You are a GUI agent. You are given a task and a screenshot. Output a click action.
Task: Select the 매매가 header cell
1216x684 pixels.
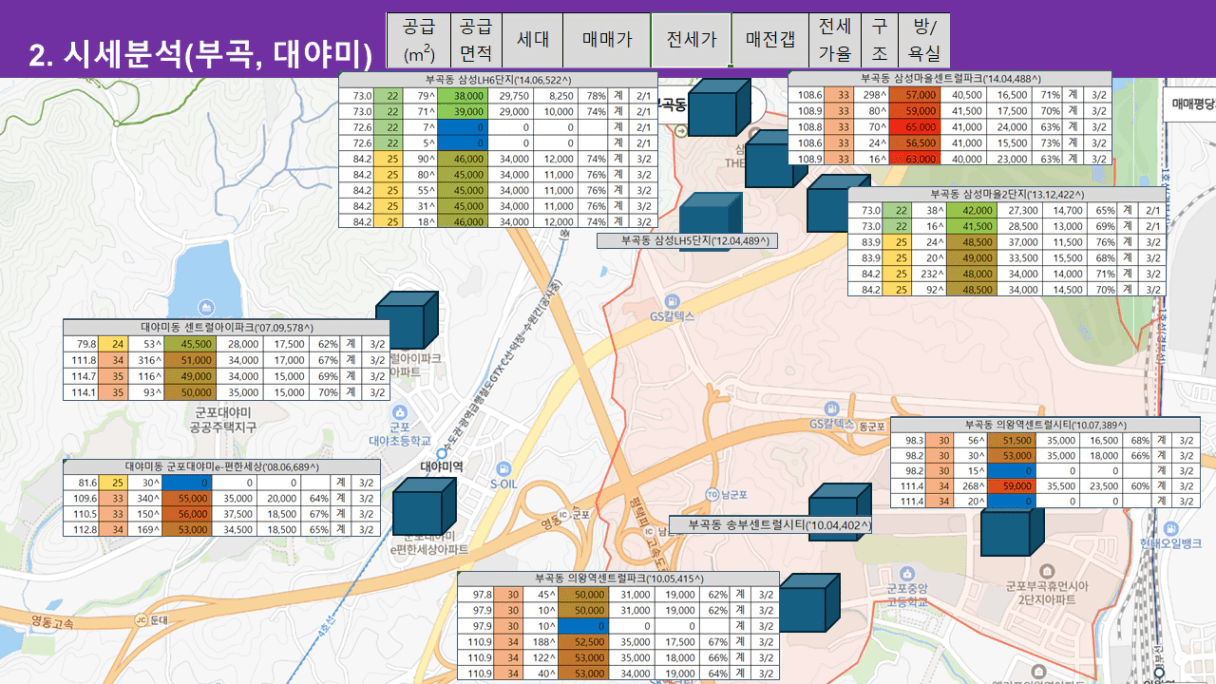[x=607, y=40]
